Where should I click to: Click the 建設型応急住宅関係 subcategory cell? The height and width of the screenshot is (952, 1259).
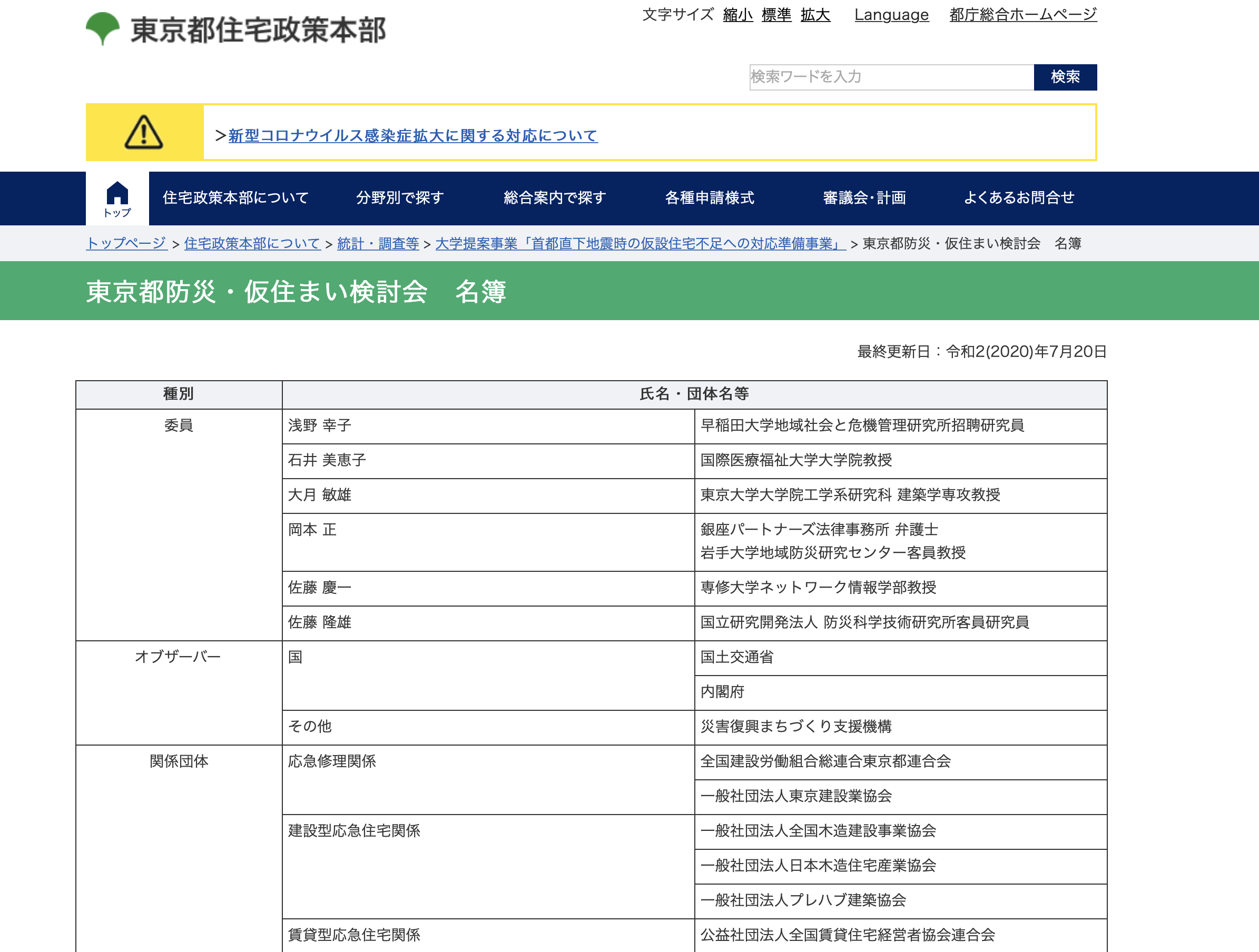pos(488,866)
